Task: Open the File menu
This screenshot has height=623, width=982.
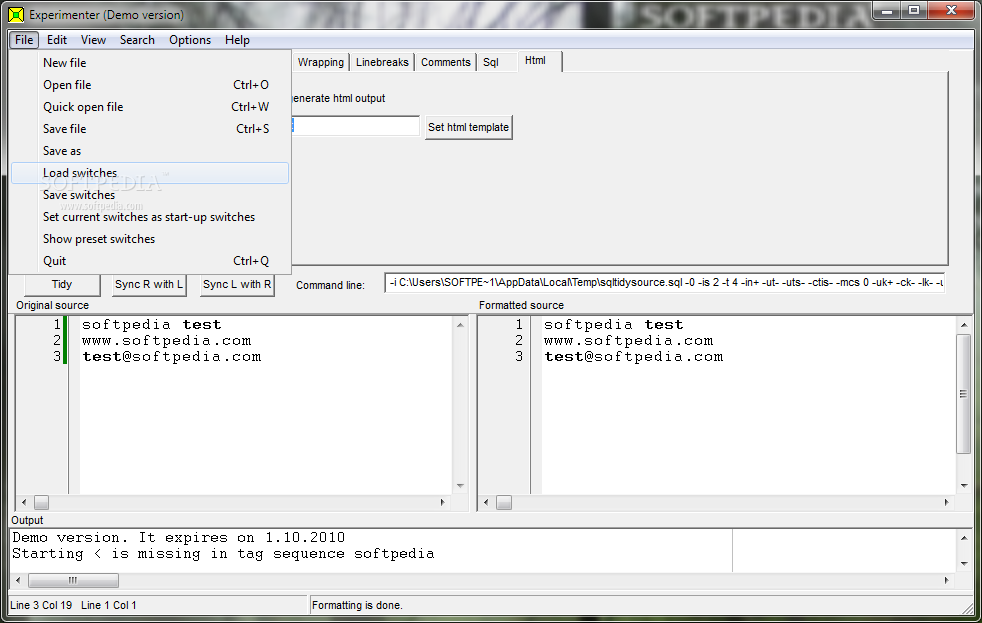Action: (24, 39)
